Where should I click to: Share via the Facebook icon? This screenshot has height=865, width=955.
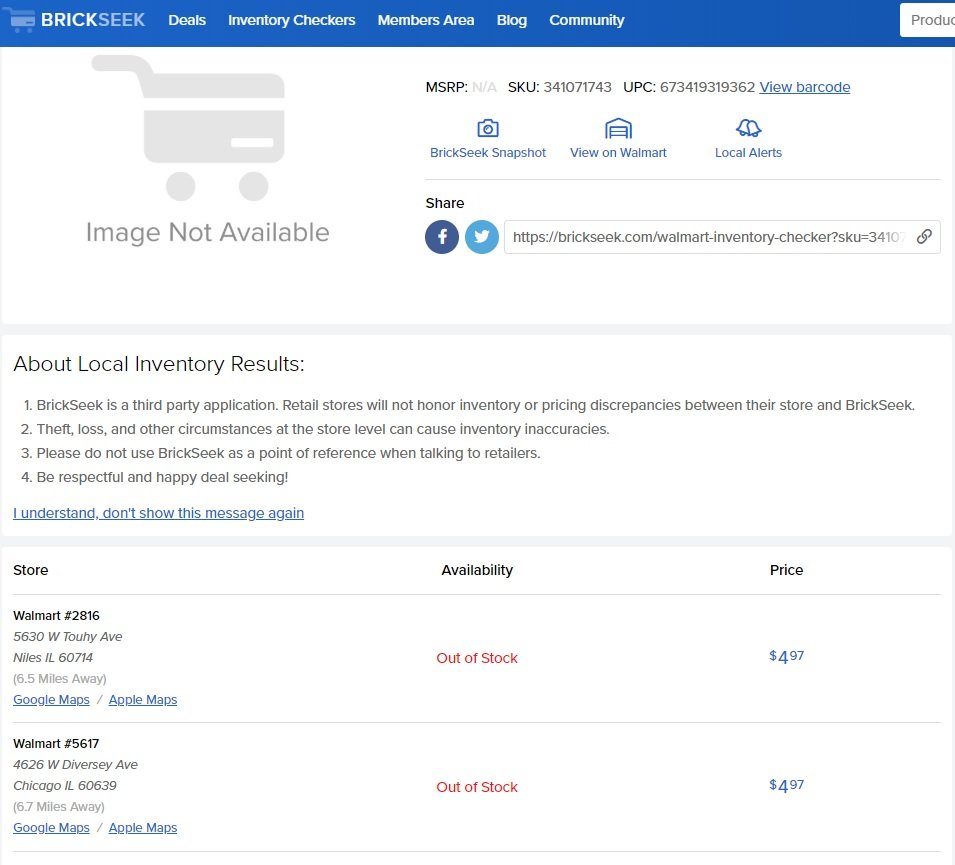click(x=442, y=237)
